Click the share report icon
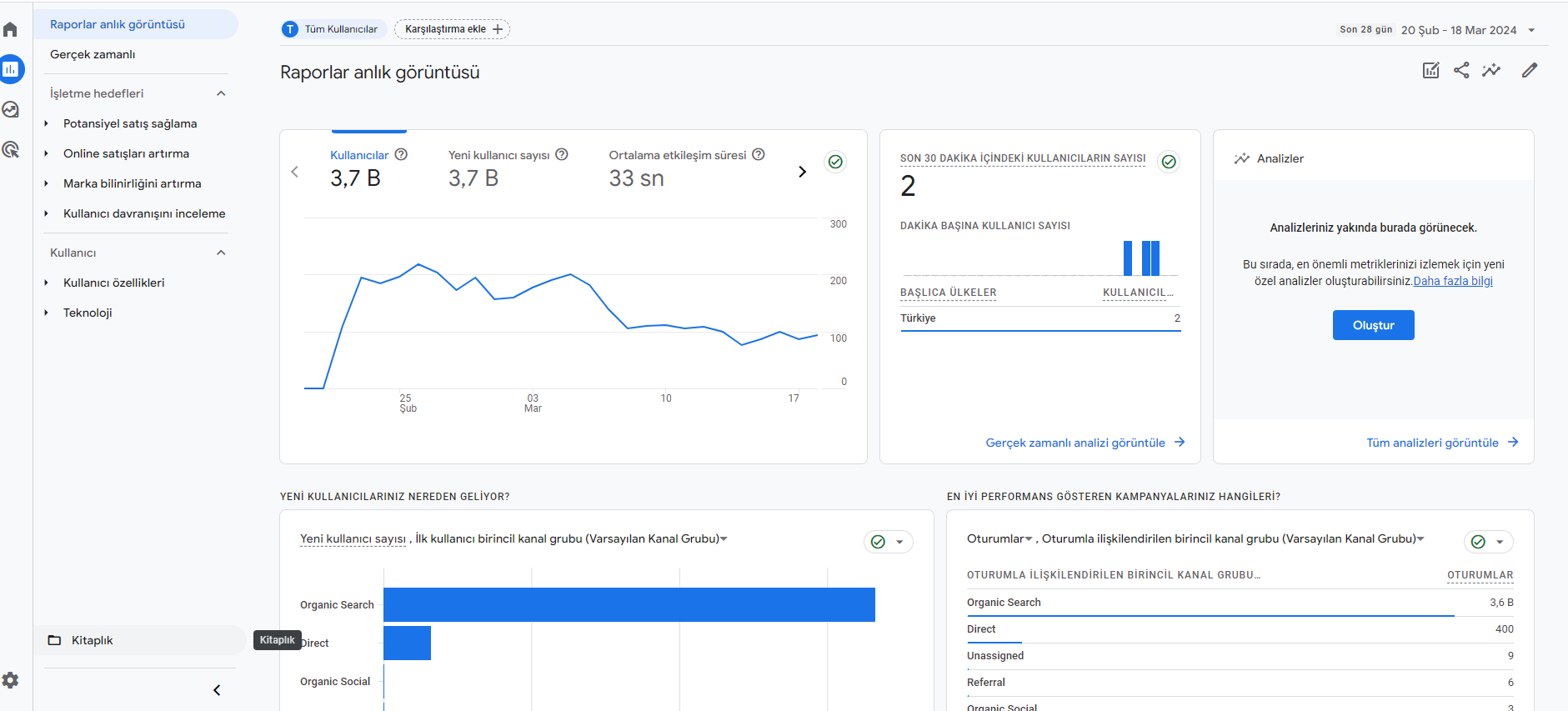The height and width of the screenshot is (711, 1568). point(1461,71)
